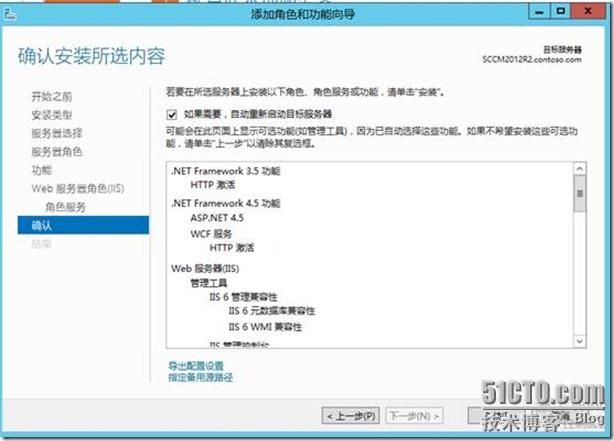Screen dimensions: 614x441
Task: Switch to the 功能 step
Action: pyautogui.click(x=42, y=170)
